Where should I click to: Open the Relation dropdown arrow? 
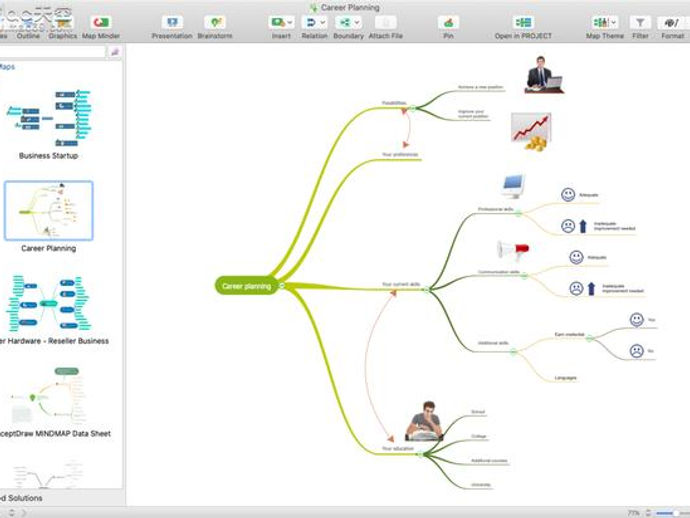pyautogui.click(x=323, y=22)
